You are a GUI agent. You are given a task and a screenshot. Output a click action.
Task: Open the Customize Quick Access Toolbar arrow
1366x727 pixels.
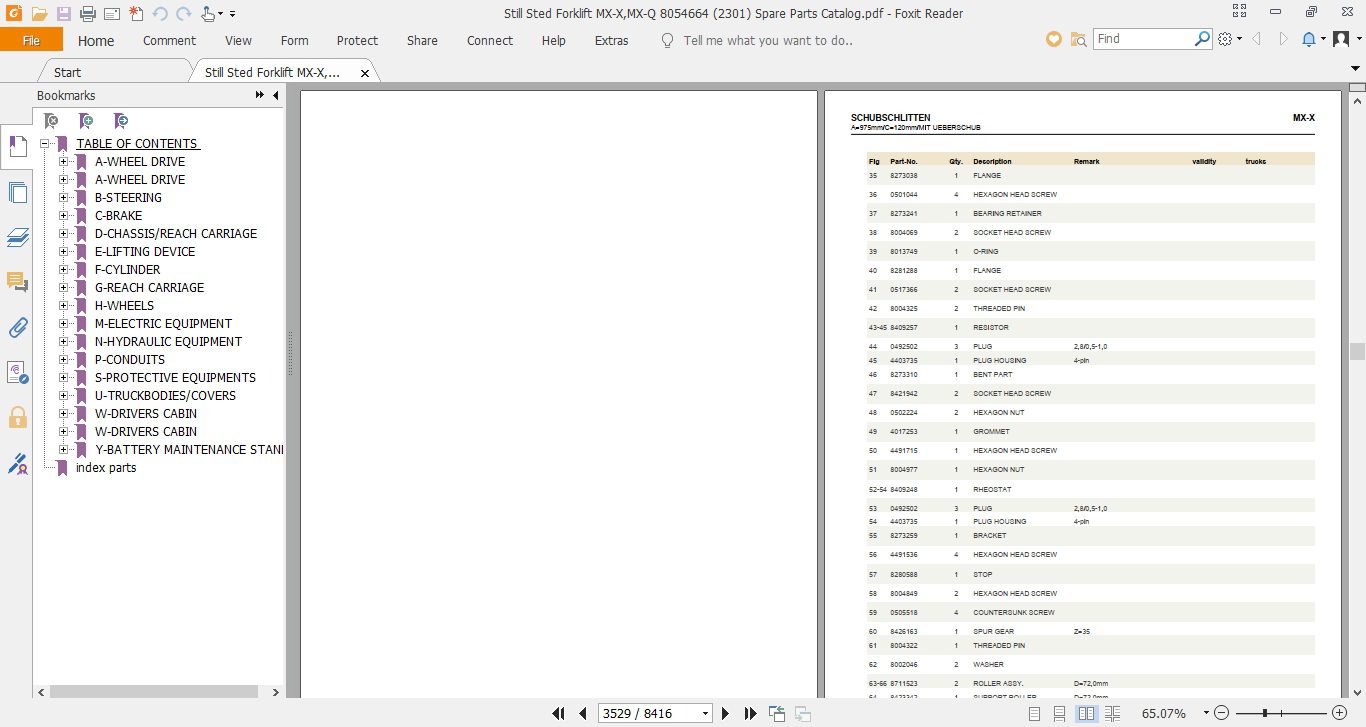pos(232,14)
